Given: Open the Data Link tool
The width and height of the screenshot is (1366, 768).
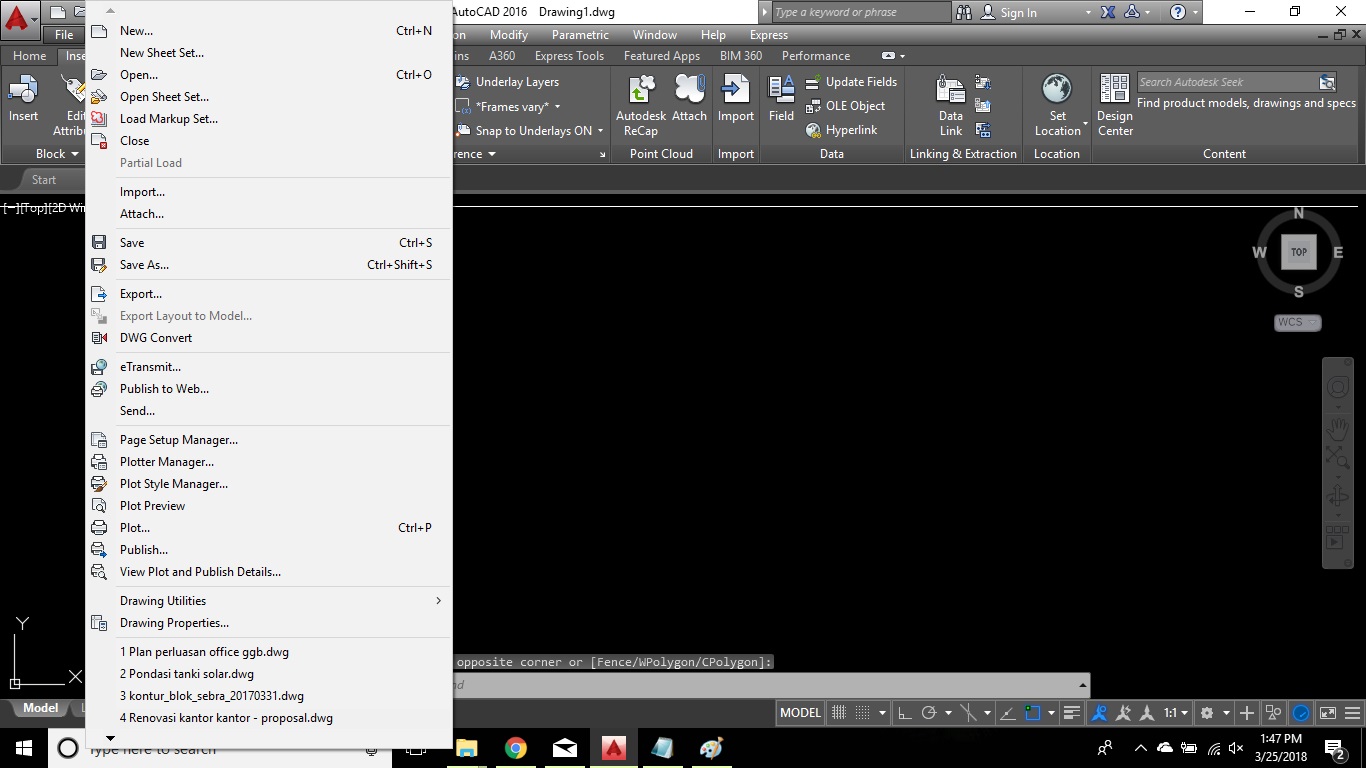Looking at the screenshot, I should [x=951, y=105].
